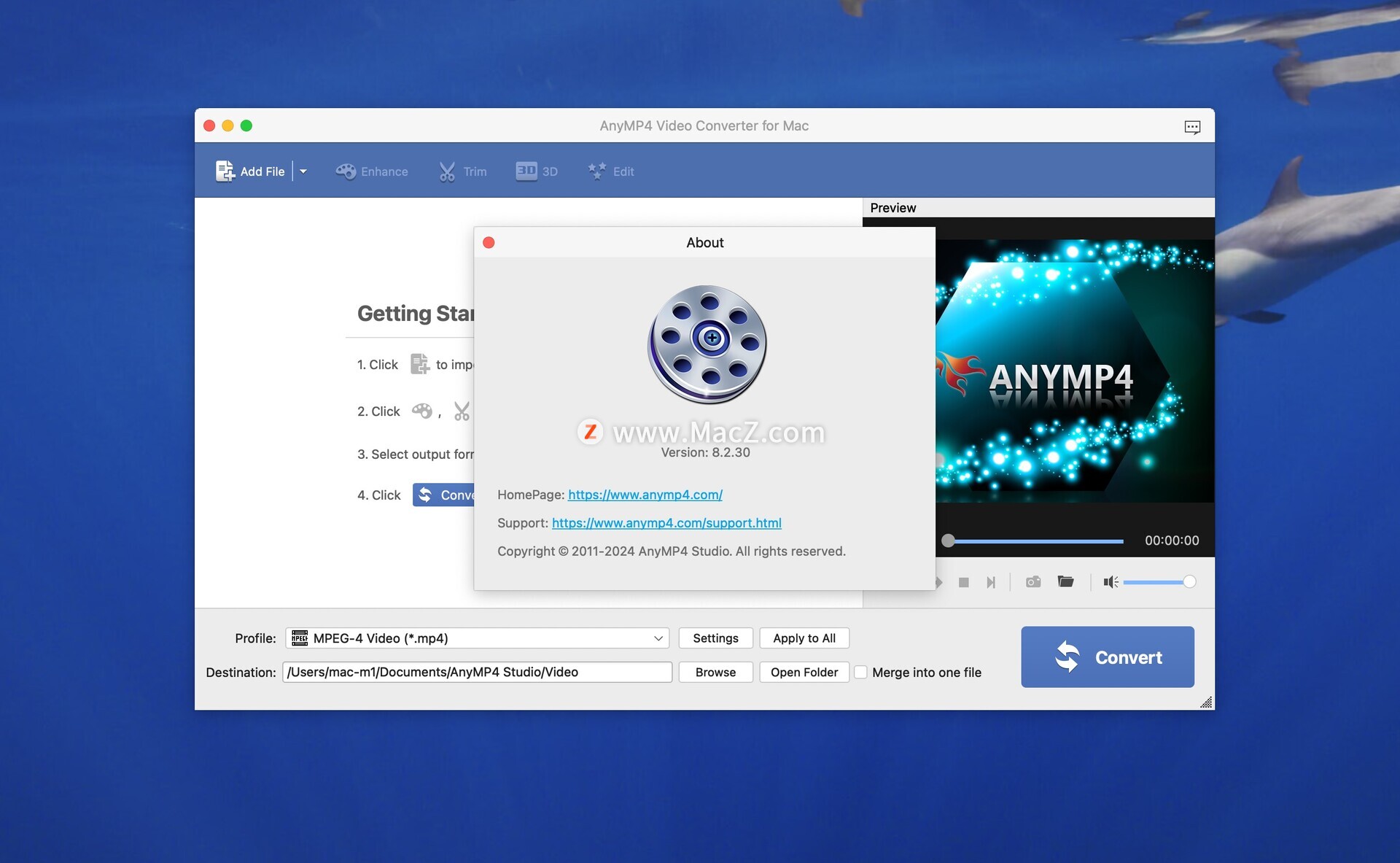Click the Convert sample button in step 4
The image size is (1400, 863).
pyautogui.click(x=443, y=495)
